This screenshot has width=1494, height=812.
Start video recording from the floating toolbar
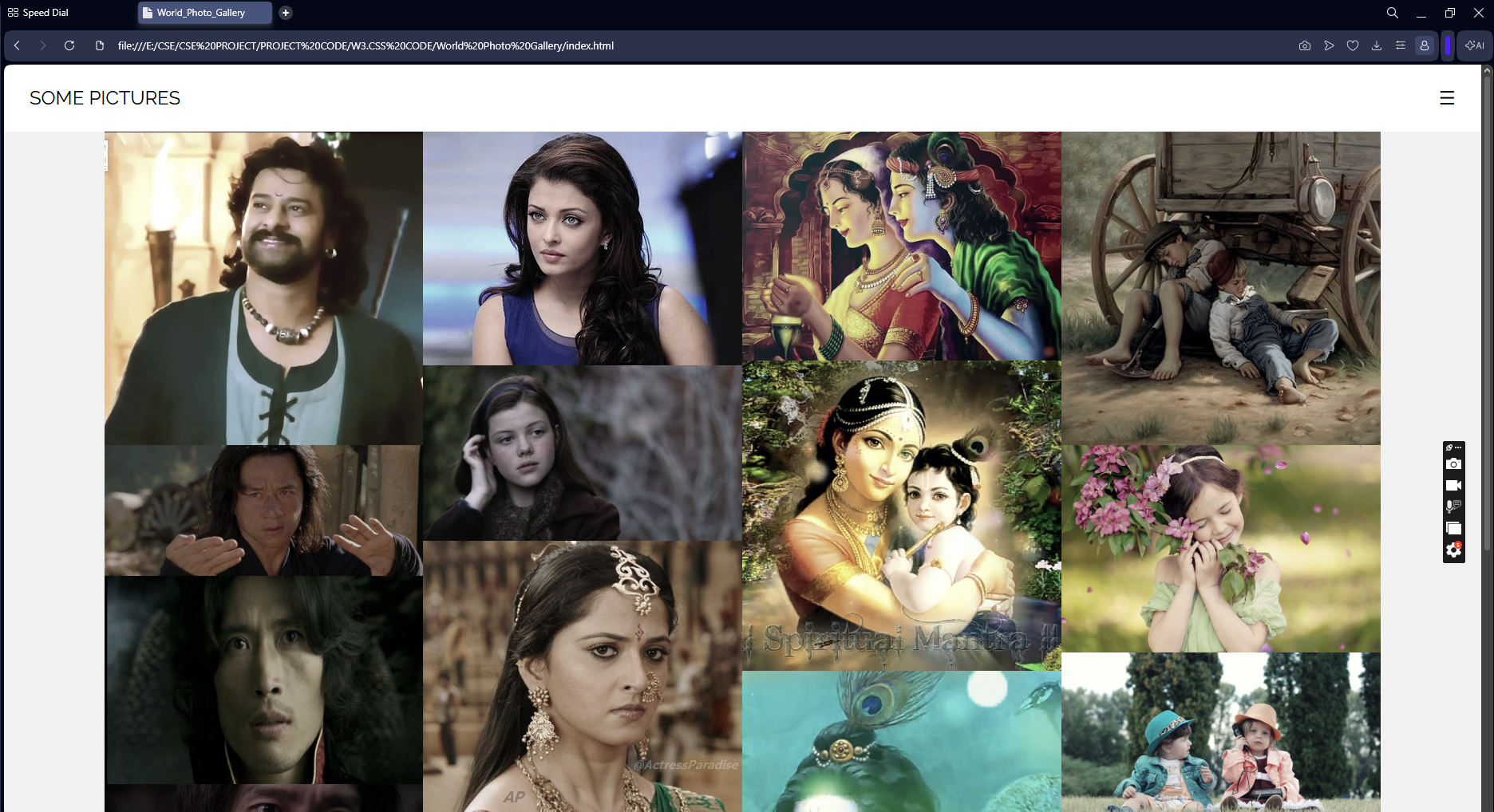(x=1454, y=485)
